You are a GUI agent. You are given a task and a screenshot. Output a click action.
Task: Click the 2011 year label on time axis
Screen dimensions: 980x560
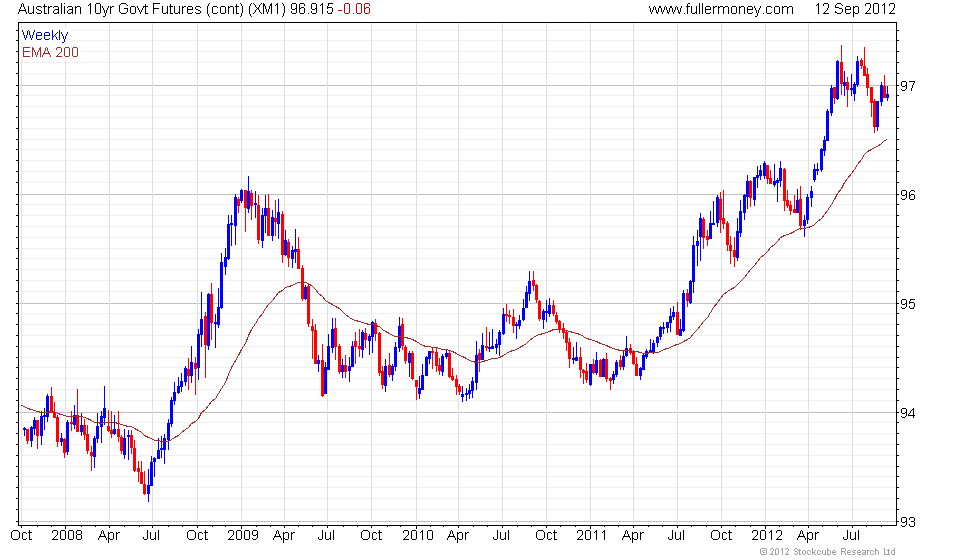[592, 536]
